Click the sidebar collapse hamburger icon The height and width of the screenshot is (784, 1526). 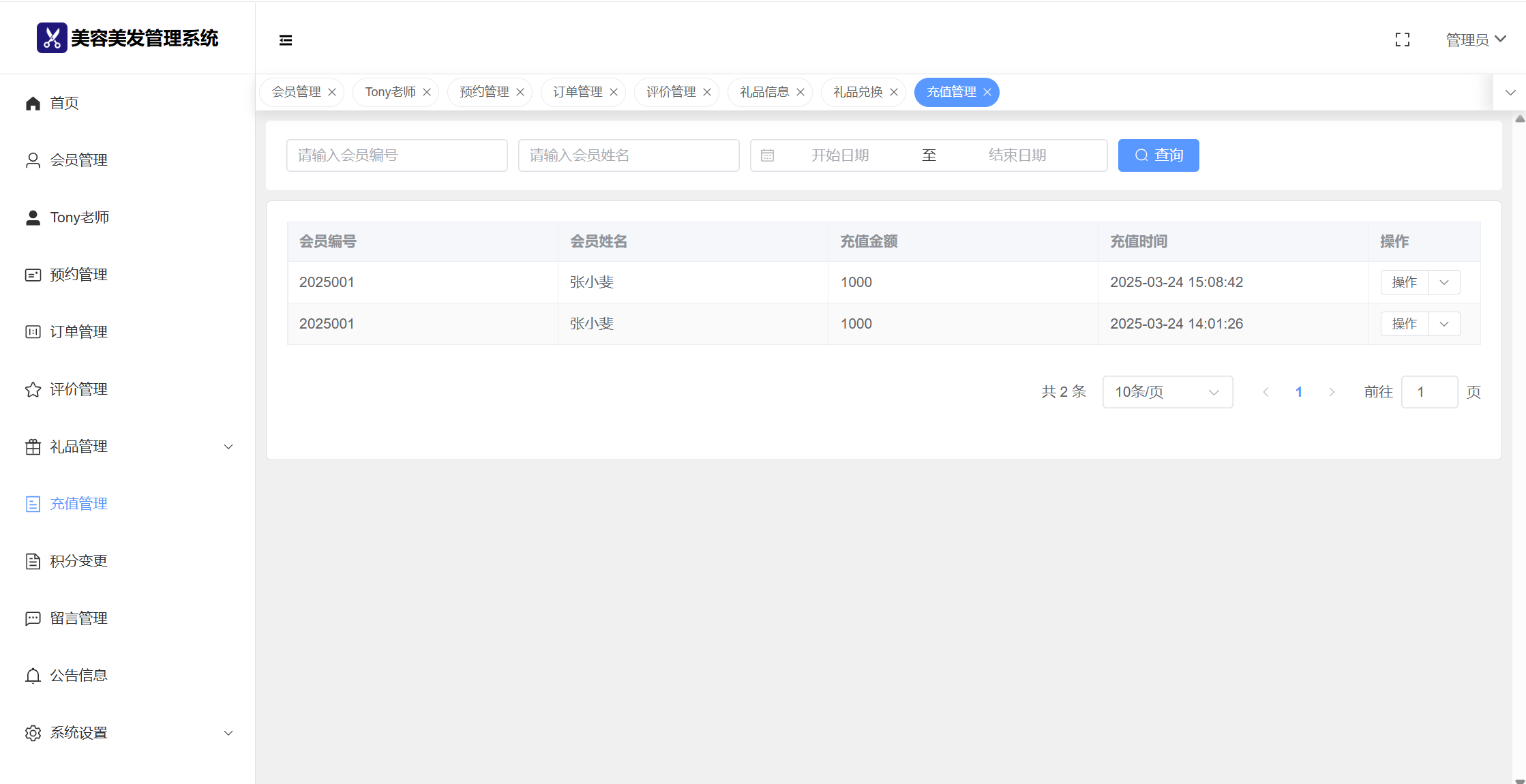[x=286, y=40]
